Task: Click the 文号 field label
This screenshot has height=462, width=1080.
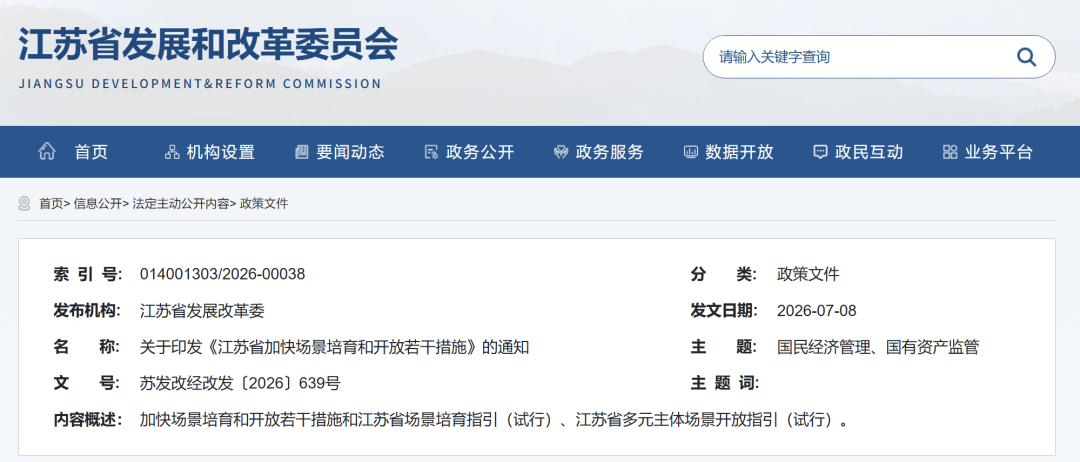Action: point(87,384)
